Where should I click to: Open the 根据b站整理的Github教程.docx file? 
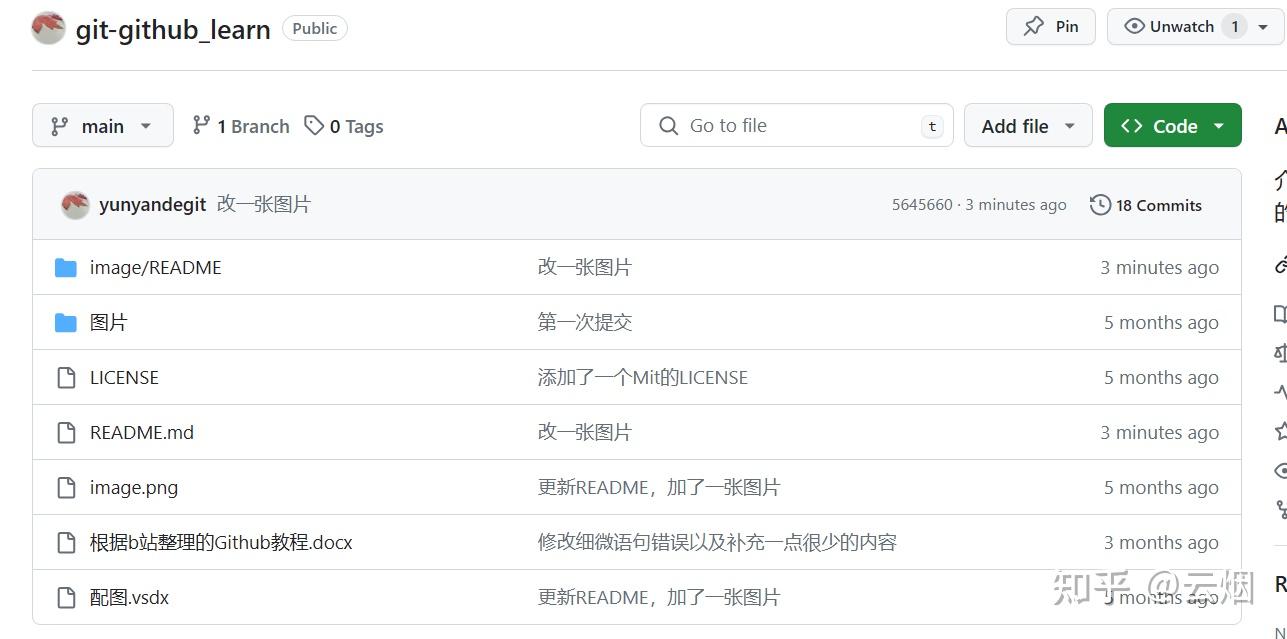[x=221, y=542]
